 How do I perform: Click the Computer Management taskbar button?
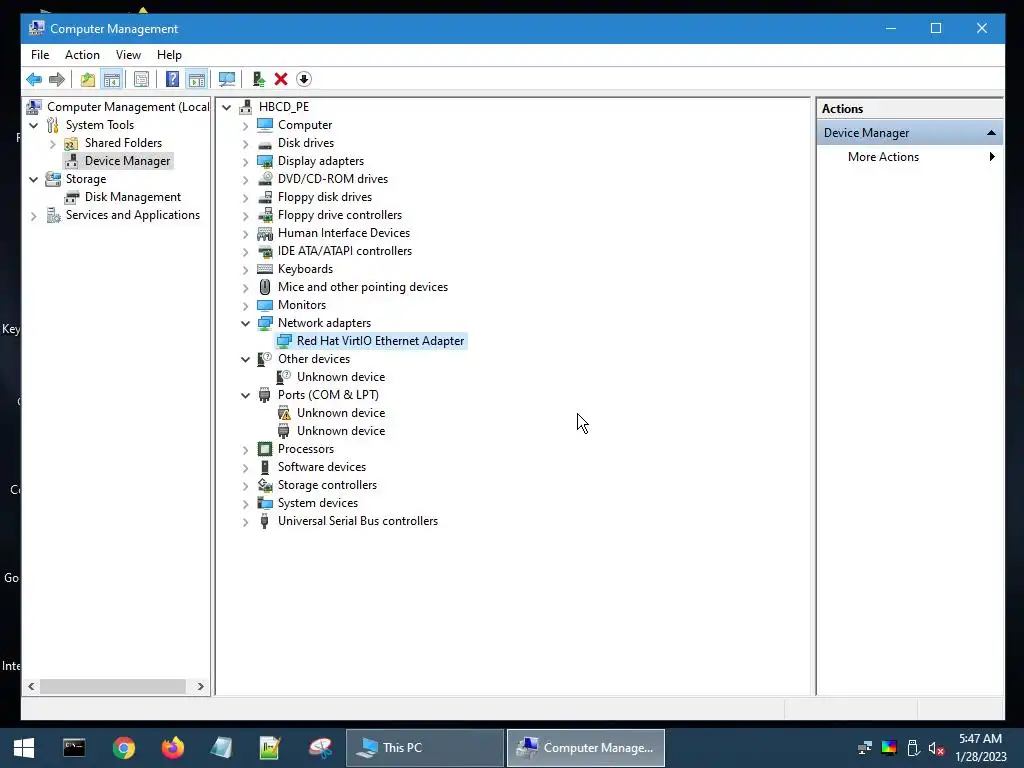click(586, 748)
